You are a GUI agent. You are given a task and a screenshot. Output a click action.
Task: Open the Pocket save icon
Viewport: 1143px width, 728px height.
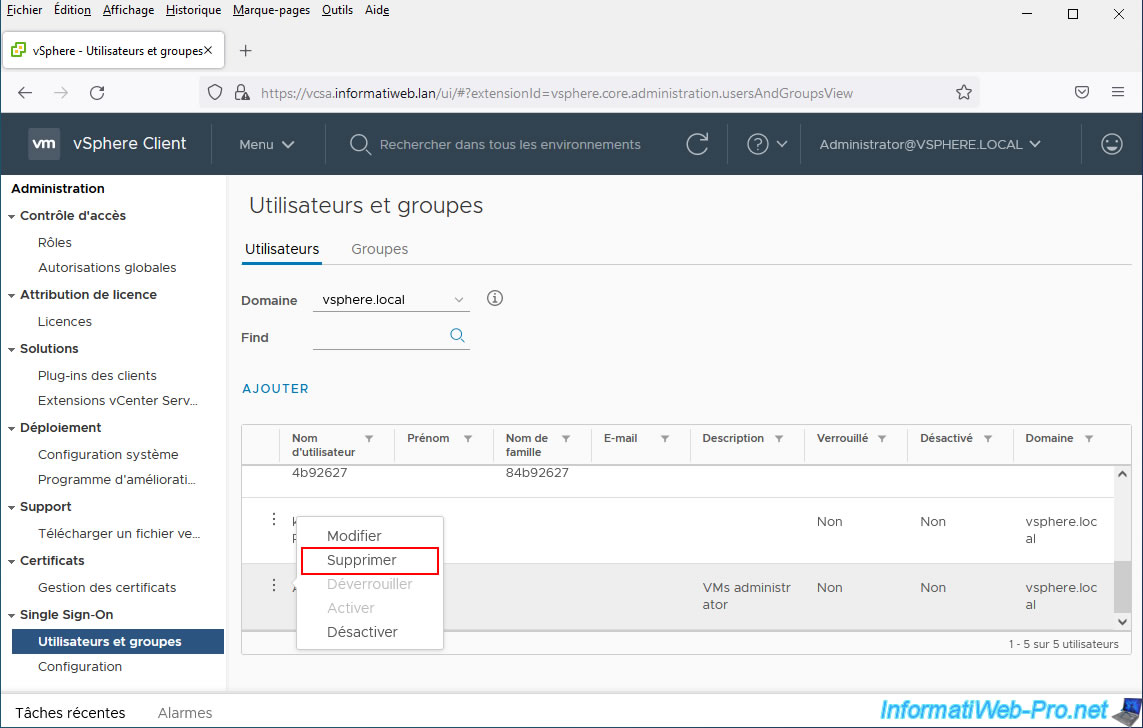pyautogui.click(x=1082, y=93)
